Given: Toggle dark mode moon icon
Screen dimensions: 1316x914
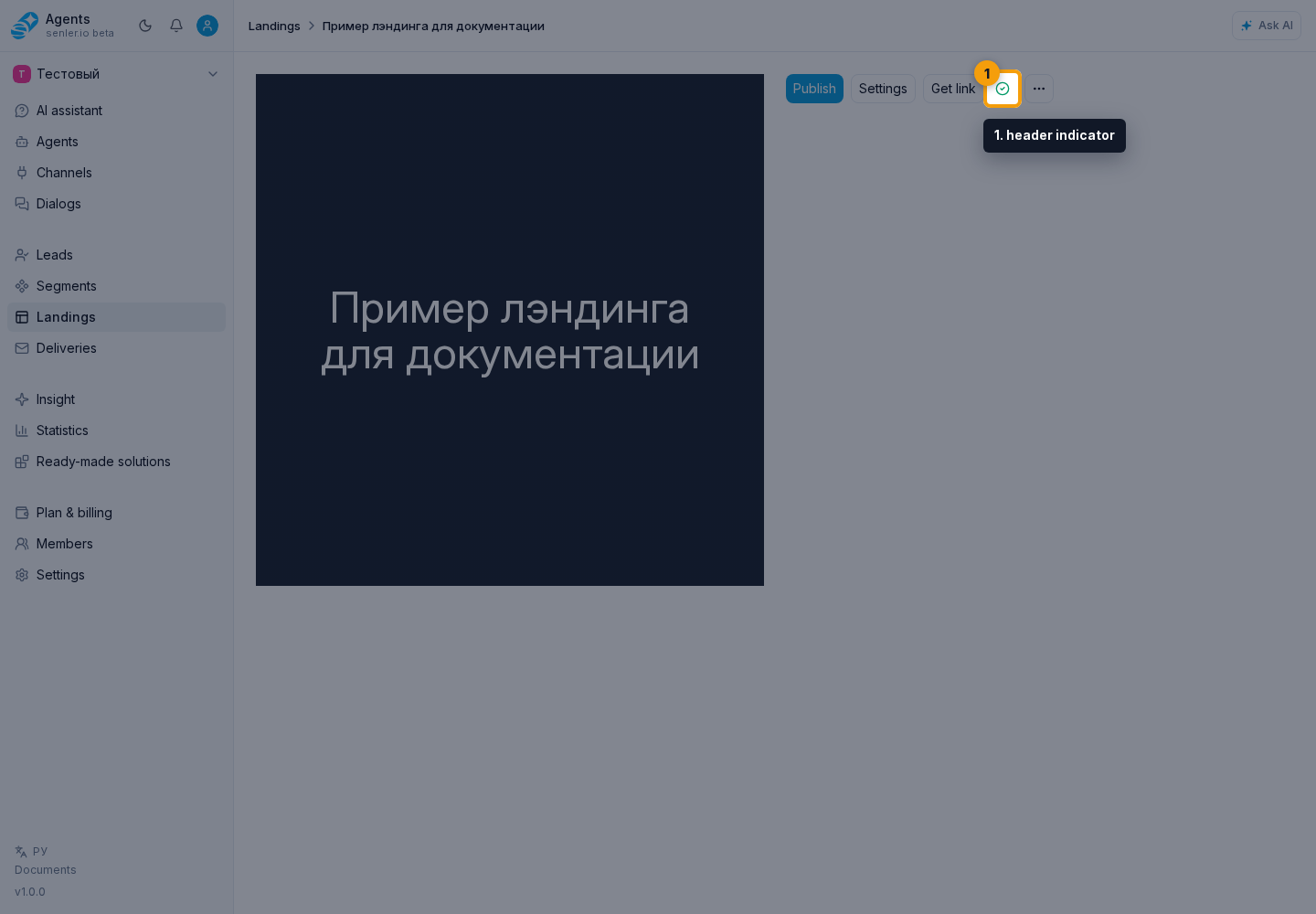Looking at the screenshot, I should (x=145, y=26).
